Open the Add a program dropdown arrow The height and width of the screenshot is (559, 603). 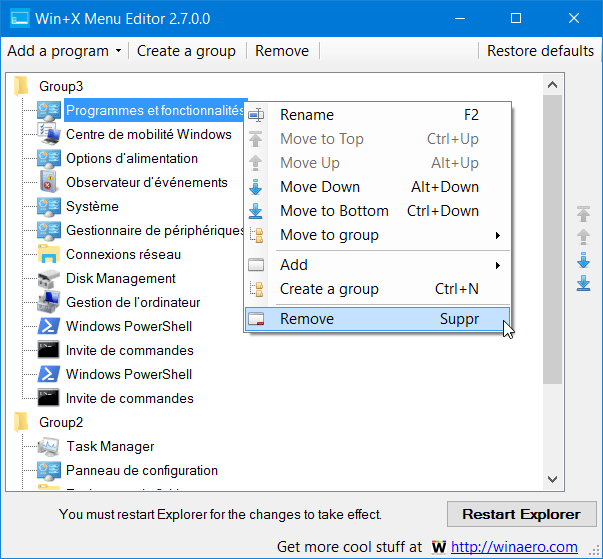118,51
